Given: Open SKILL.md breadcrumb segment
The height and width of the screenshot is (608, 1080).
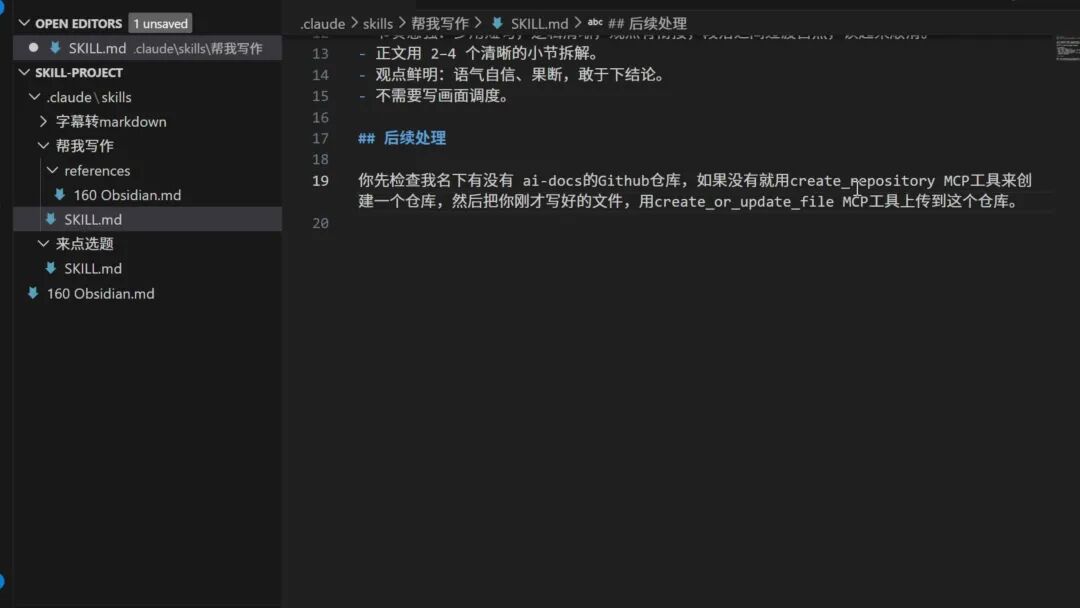Looking at the screenshot, I should (x=539, y=23).
